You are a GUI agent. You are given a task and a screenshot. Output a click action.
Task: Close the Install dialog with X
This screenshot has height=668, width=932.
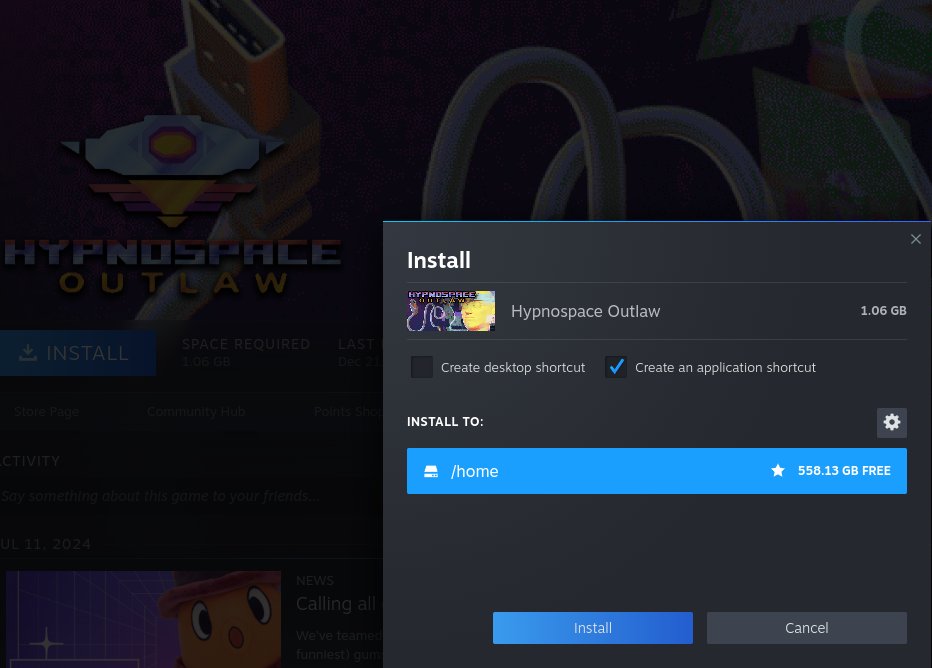[915, 239]
